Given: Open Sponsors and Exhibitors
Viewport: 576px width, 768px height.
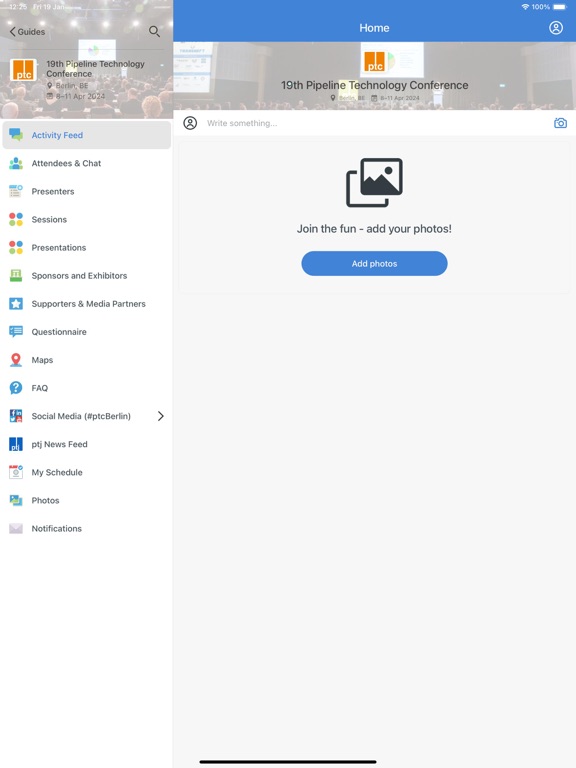Looking at the screenshot, I should coord(87,276).
